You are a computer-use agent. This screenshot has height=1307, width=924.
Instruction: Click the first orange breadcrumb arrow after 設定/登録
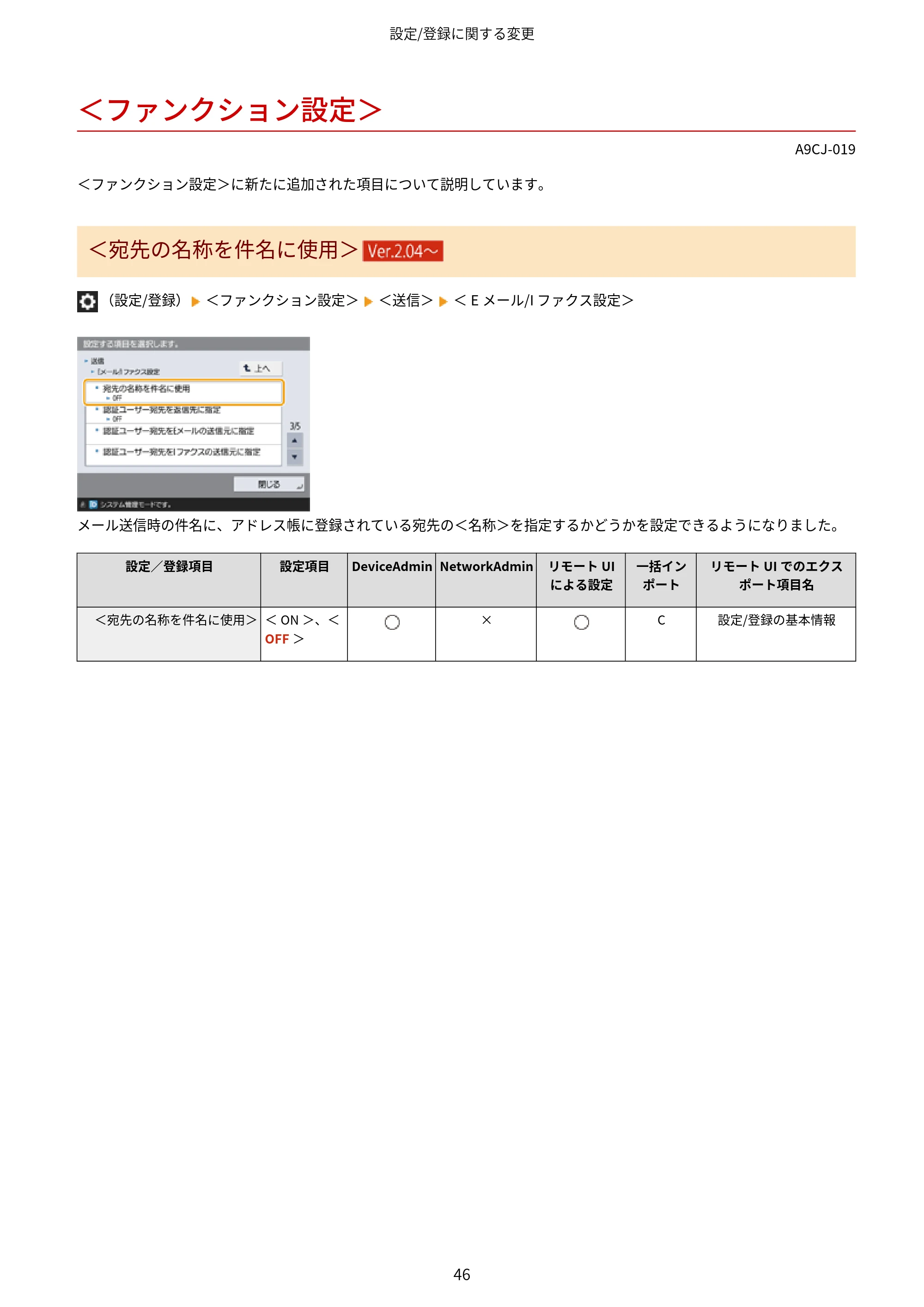tap(195, 302)
